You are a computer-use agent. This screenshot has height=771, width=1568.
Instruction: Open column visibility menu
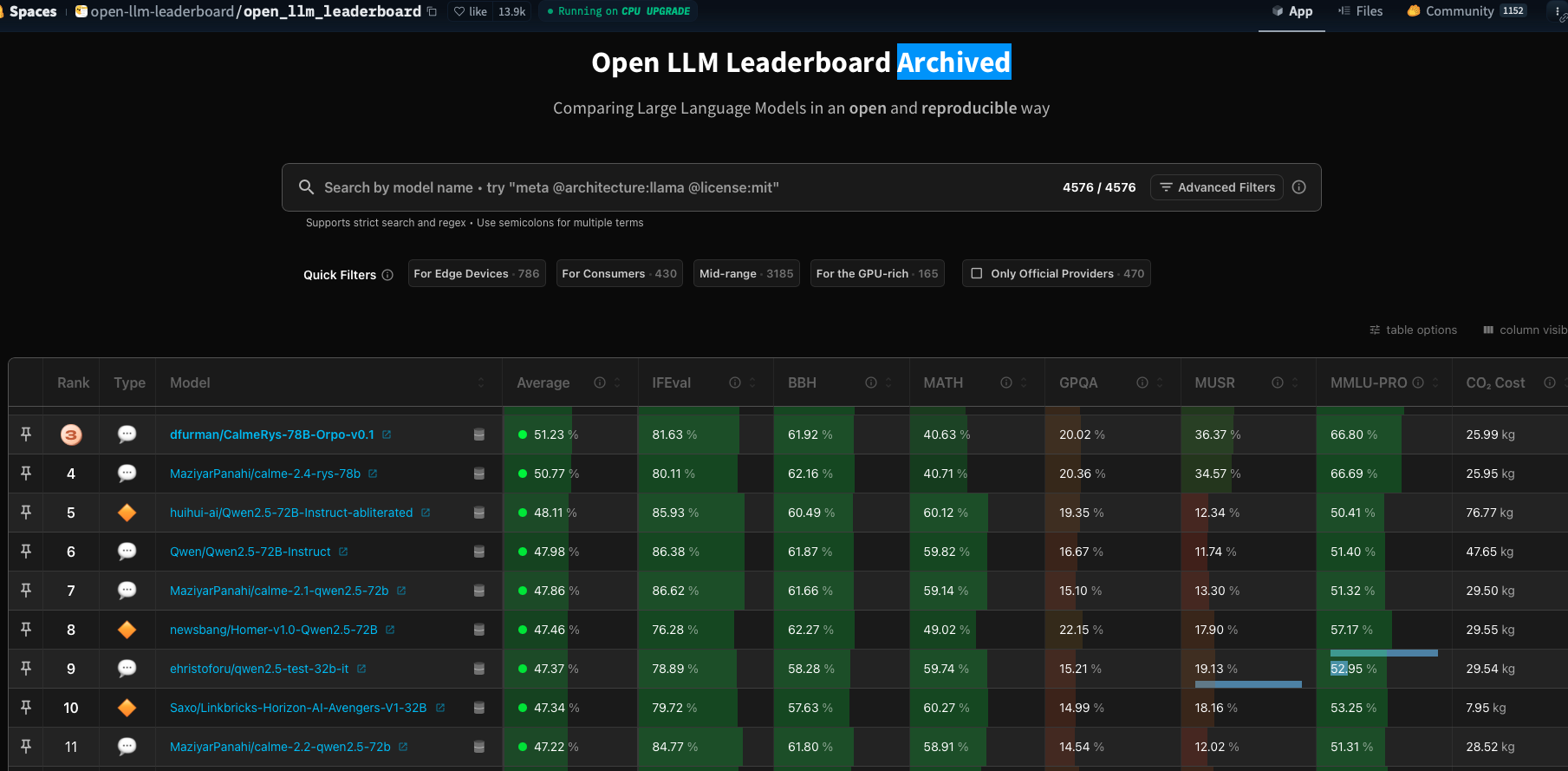[1526, 330]
